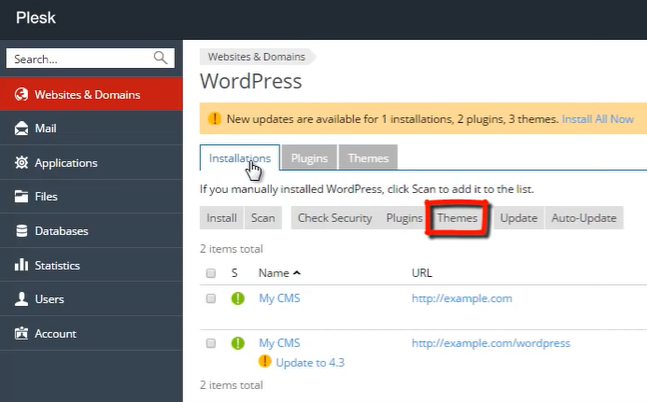Screen dimensions: 647x402
Task: Click the Mail envelope icon
Action: [21, 128]
